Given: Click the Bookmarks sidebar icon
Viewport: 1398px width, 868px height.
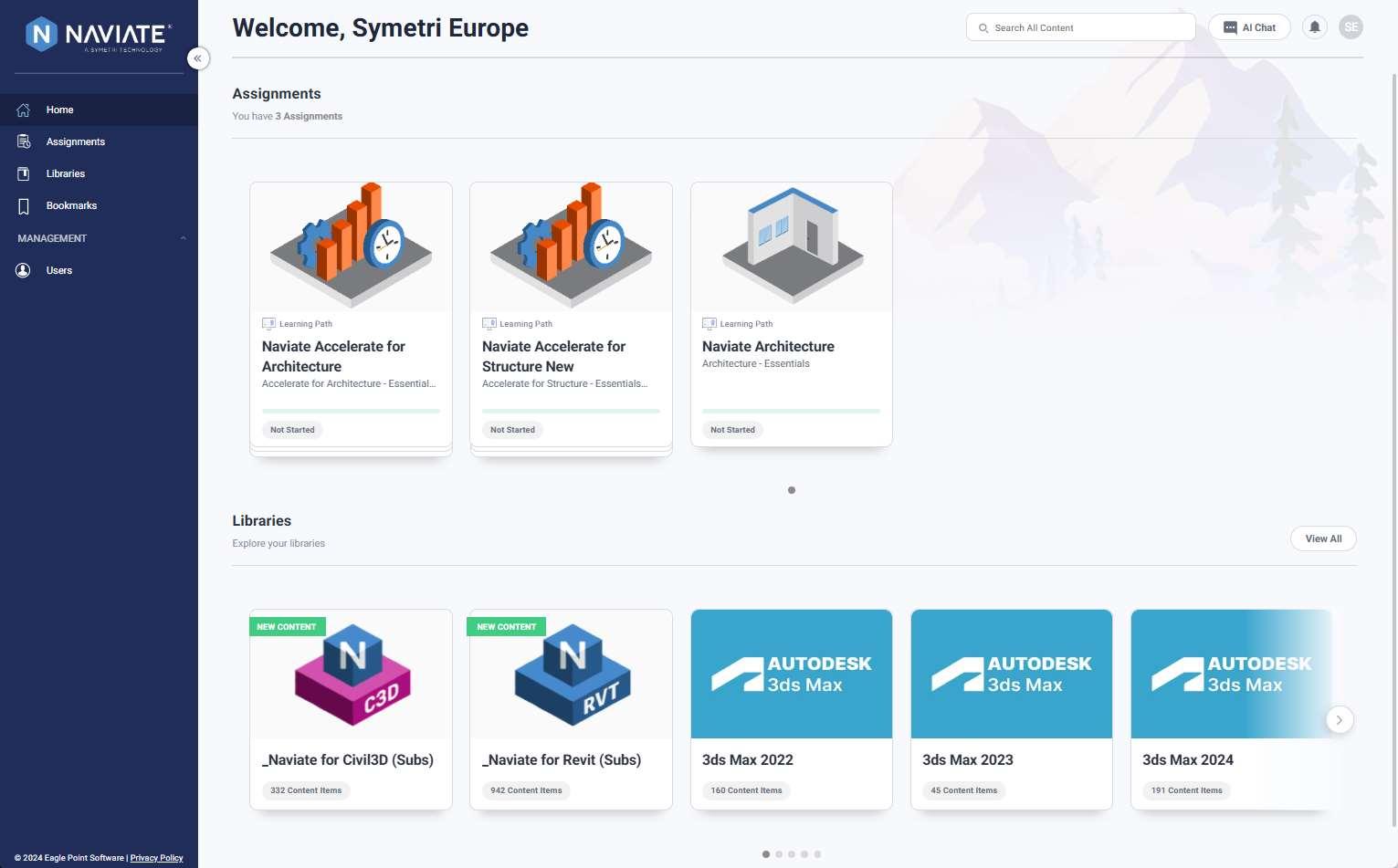Looking at the screenshot, I should tap(24, 206).
